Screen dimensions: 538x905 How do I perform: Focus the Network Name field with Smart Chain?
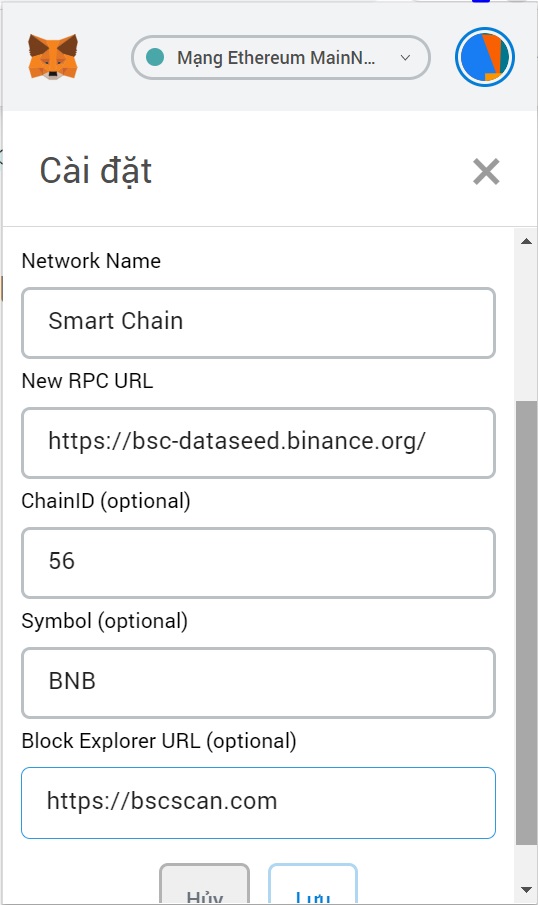tap(258, 323)
